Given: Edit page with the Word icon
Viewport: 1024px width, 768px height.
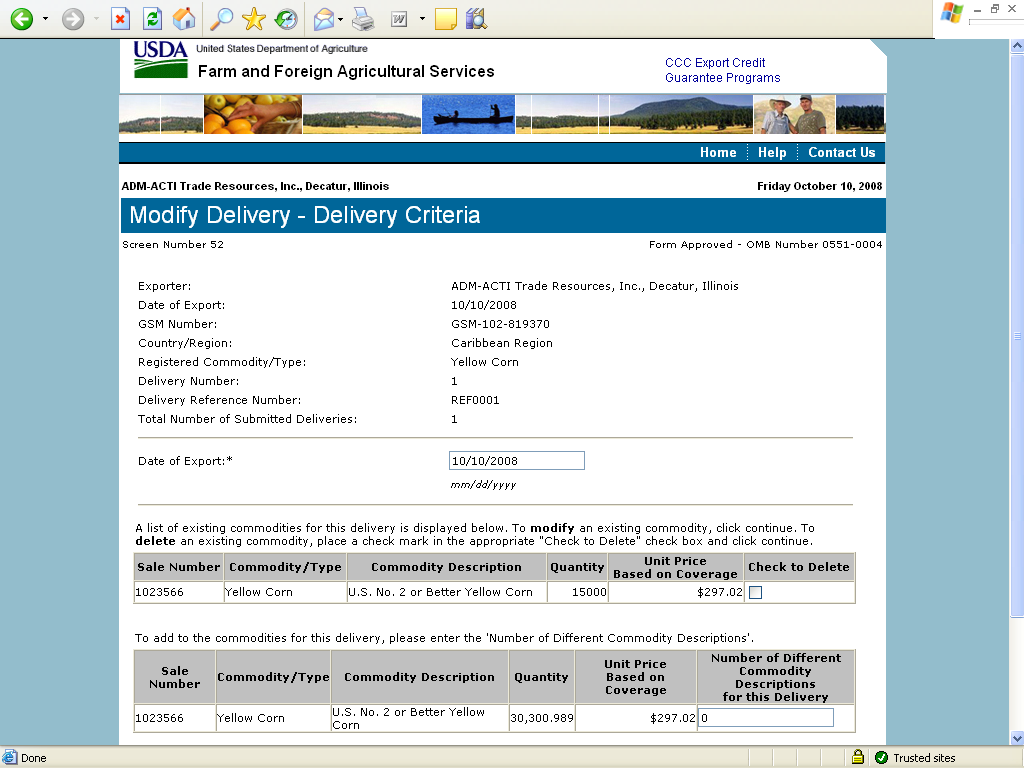Looking at the screenshot, I should pos(399,19).
